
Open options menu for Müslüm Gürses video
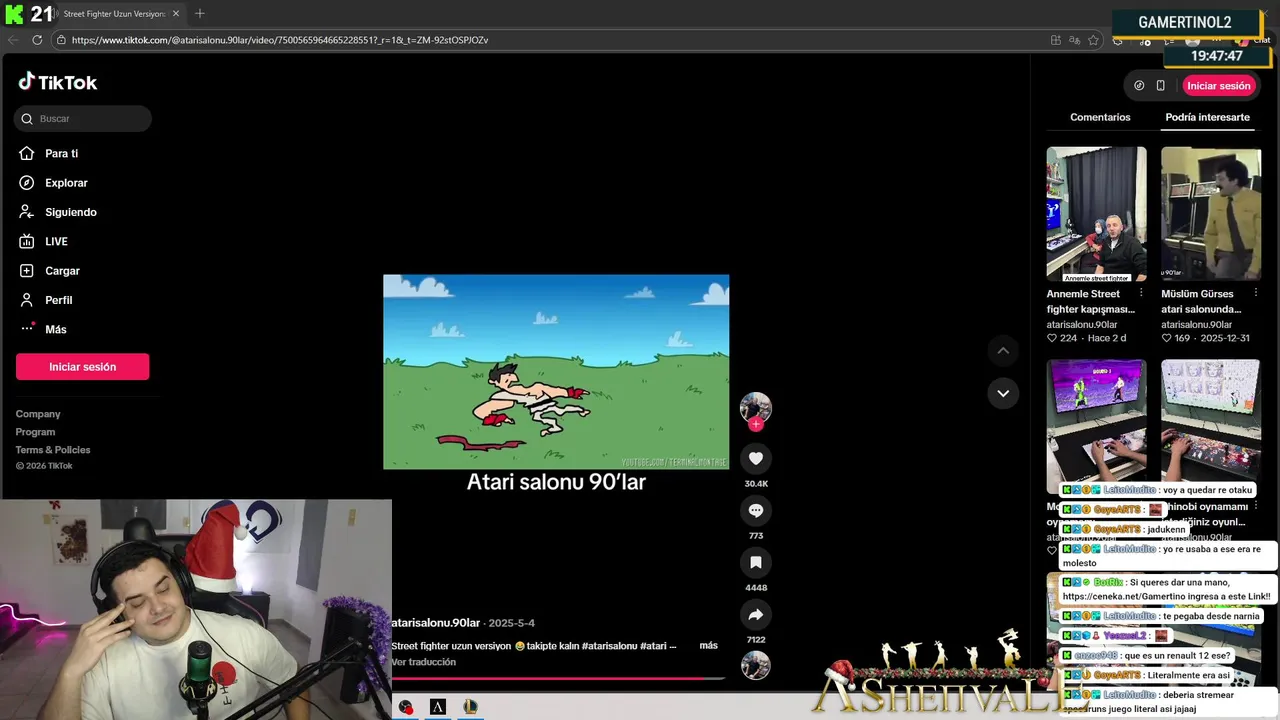tap(1255, 293)
